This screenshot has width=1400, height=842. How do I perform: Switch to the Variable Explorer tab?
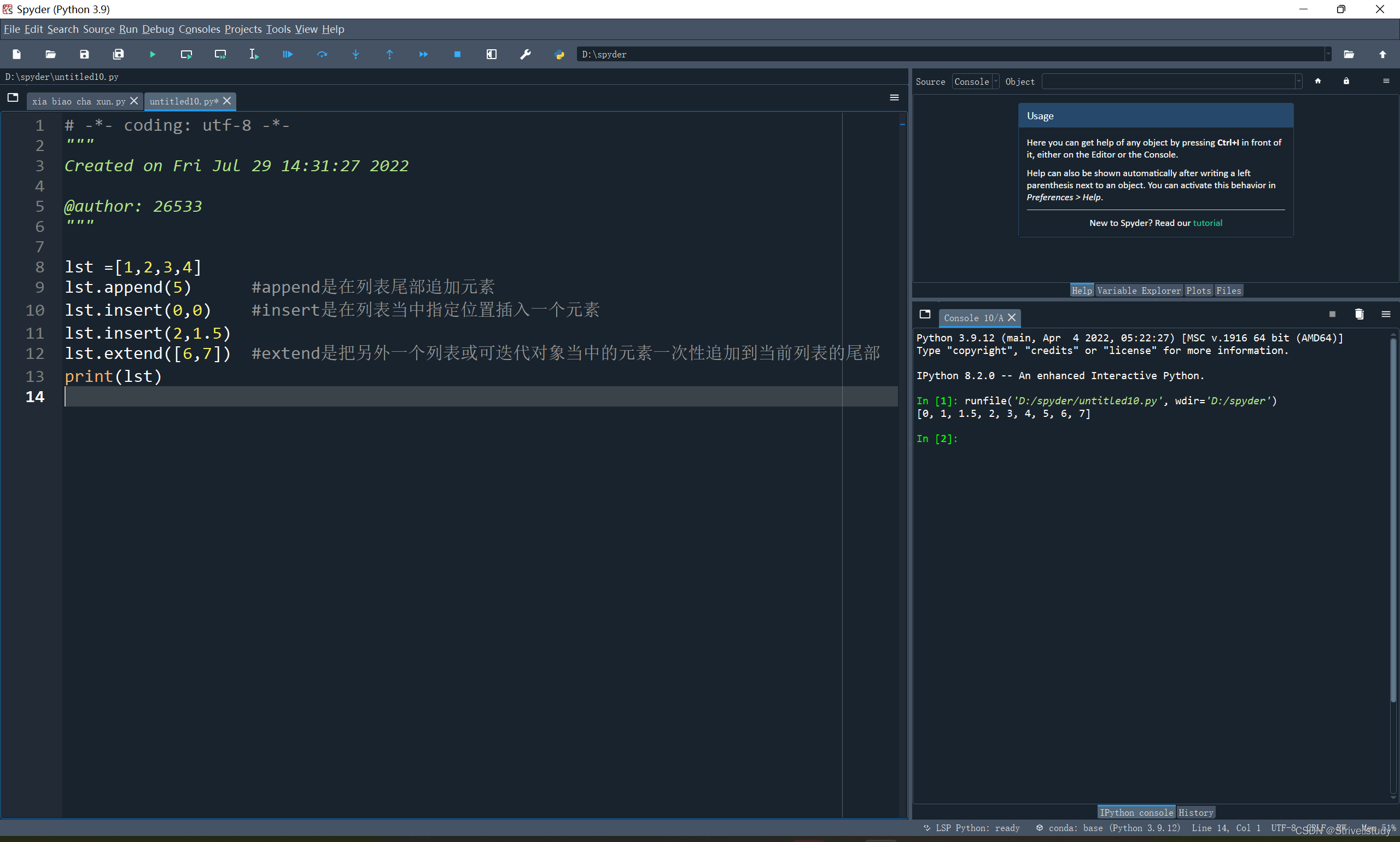1138,291
